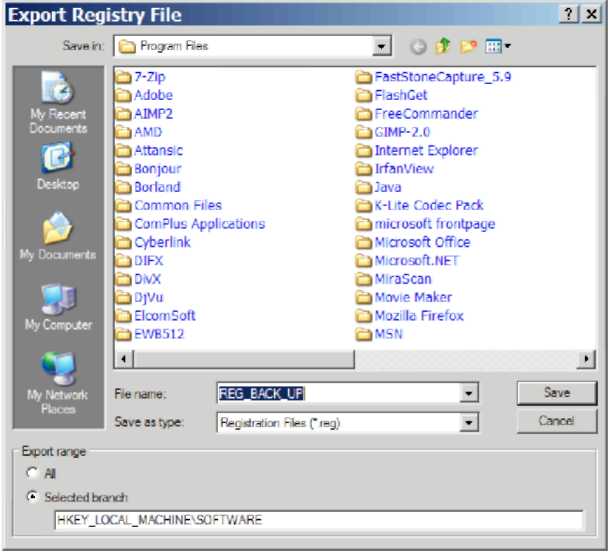Click the scroll left arrow

point(124,359)
